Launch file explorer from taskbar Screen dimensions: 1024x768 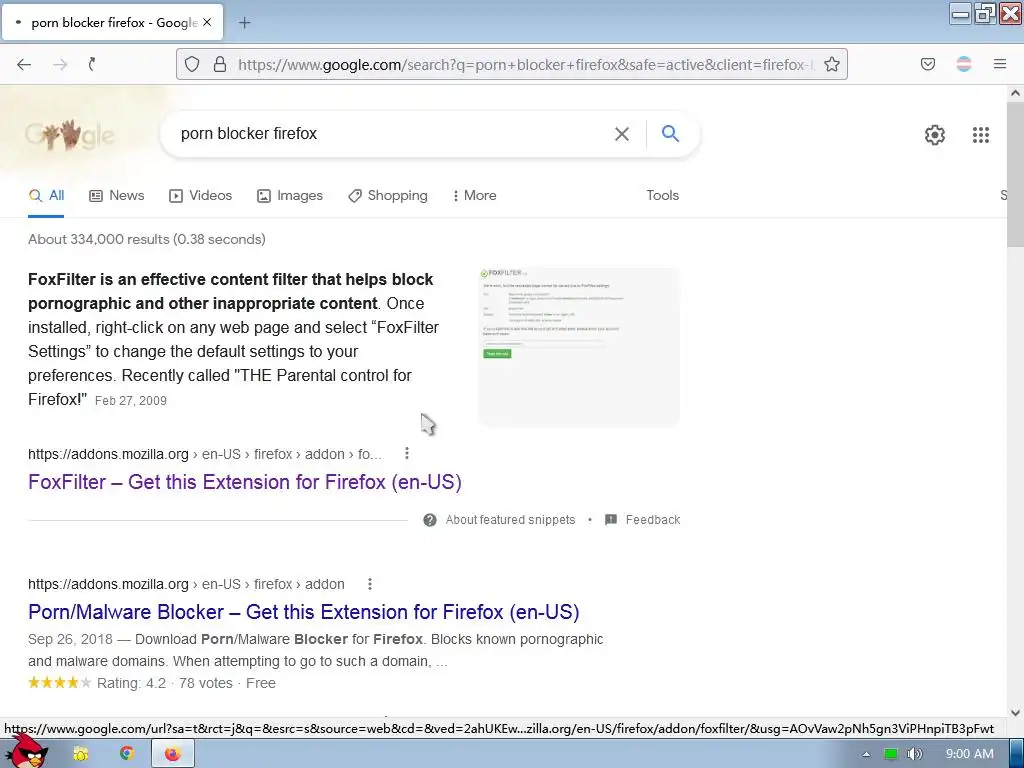click(80, 754)
